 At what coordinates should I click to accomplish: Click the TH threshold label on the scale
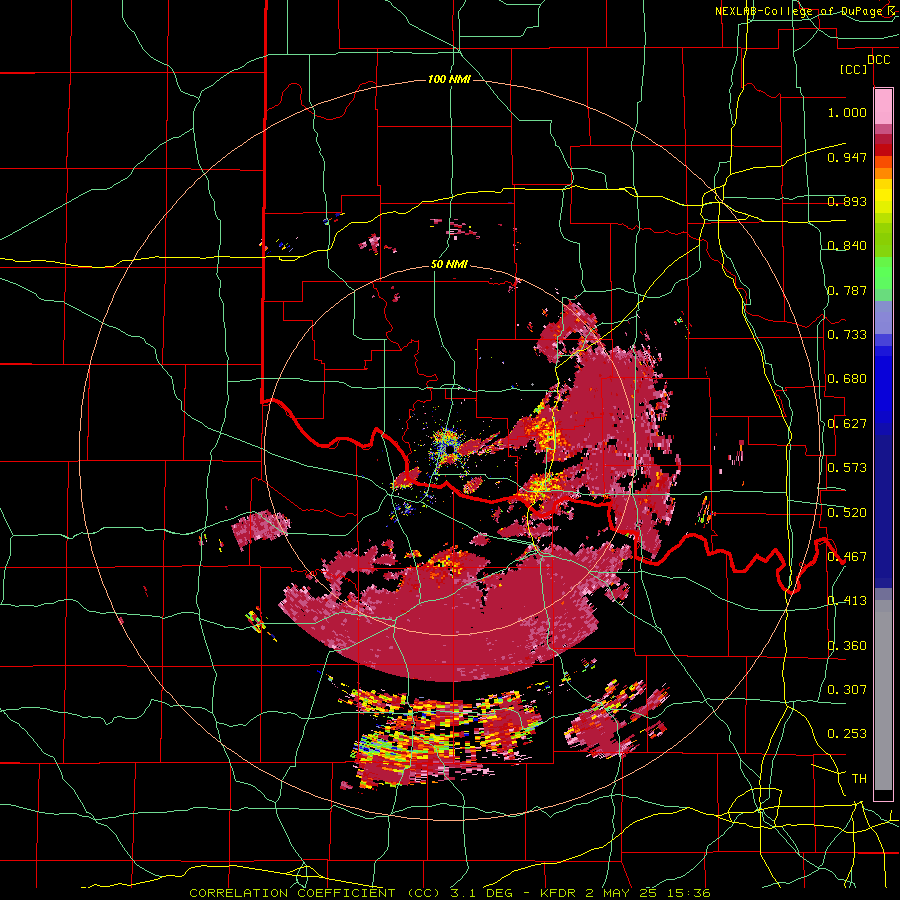859,779
